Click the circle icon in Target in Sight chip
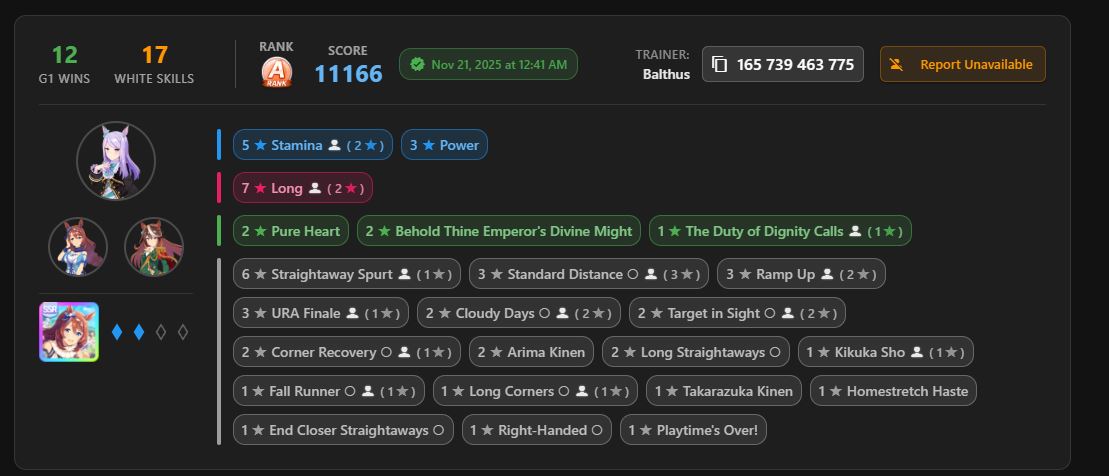The width and height of the screenshot is (1109, 476). 770,313
